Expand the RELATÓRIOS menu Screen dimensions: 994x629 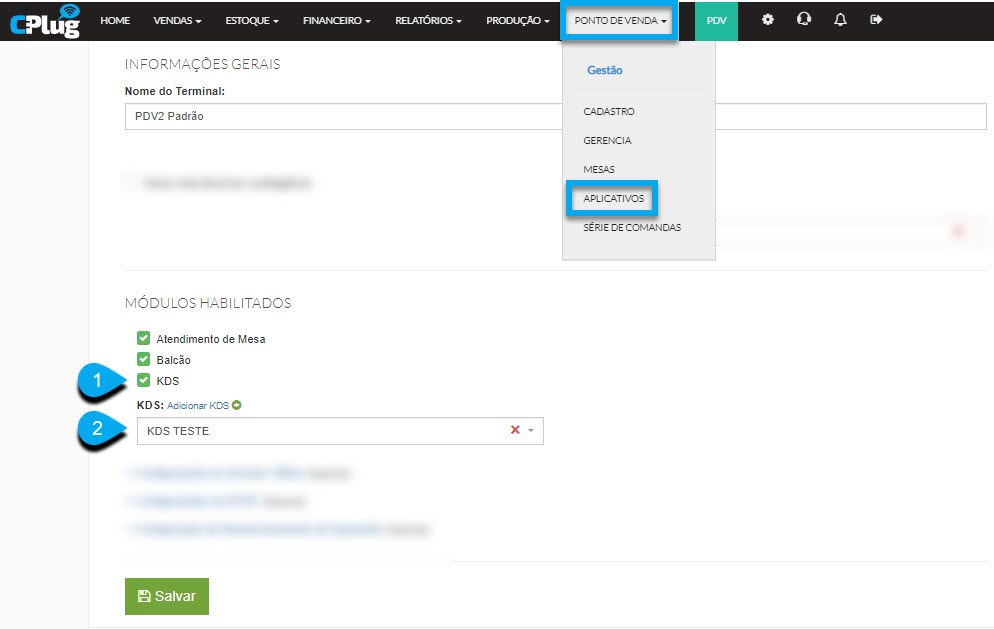(x=429, y=20)
